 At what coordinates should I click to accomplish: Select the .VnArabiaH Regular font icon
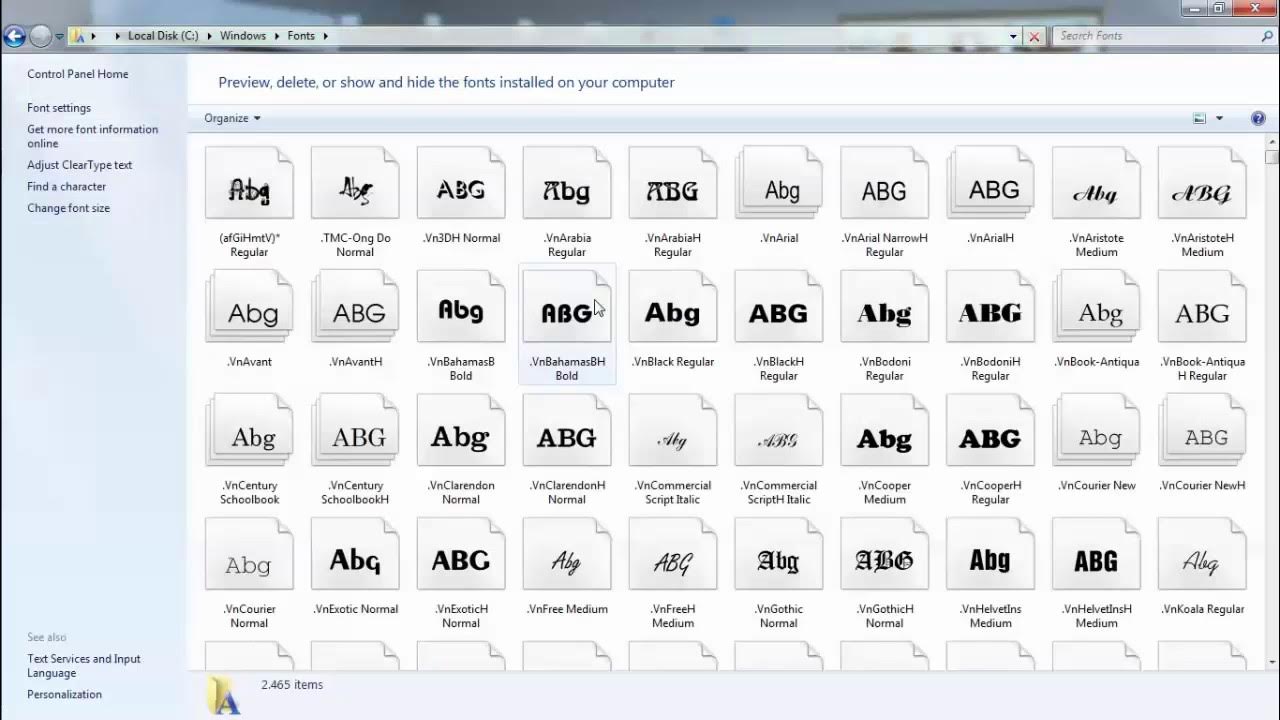coord(673,183)
